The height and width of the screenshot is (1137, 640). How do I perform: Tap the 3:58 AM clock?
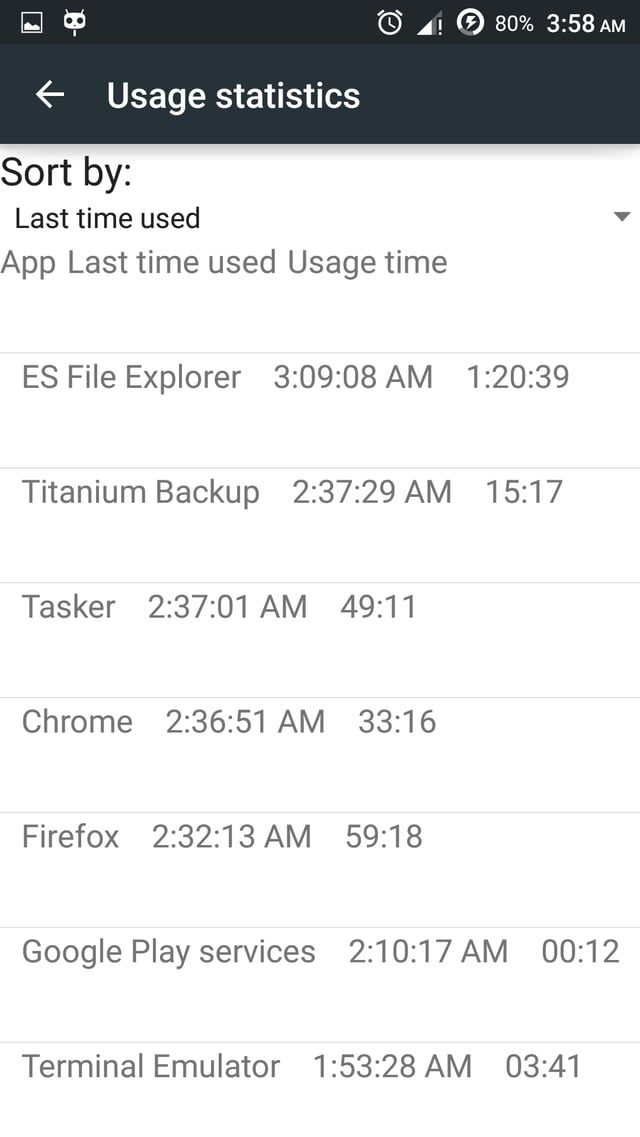coord(585,24)
